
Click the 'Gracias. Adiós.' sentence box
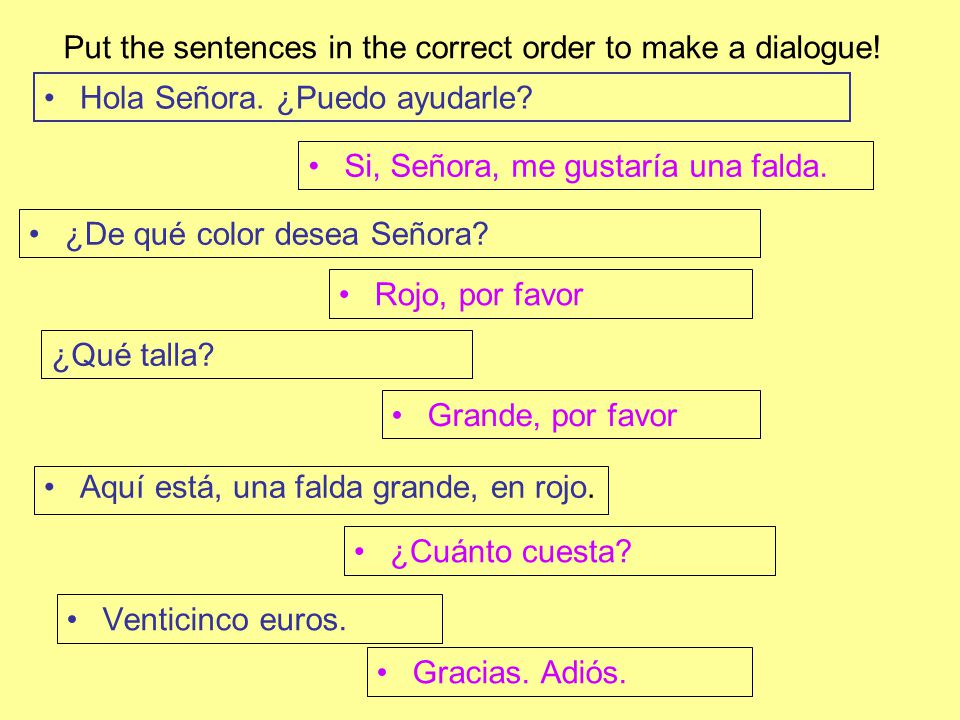pos(560,672)
